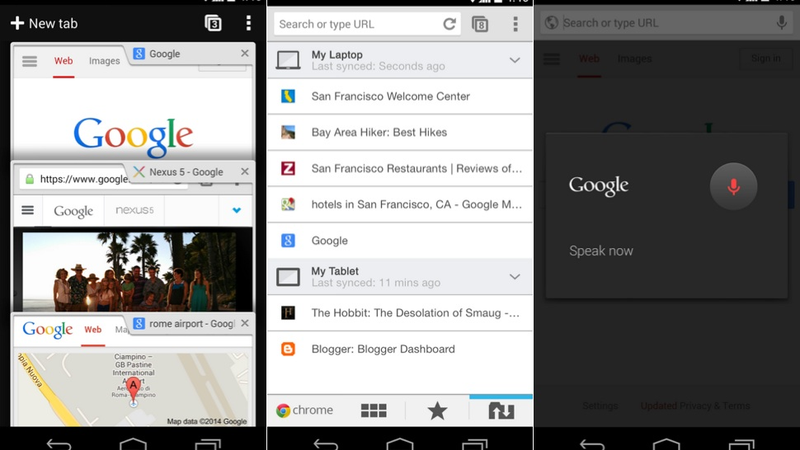The height and width of the screenshot is (450, 800).
Task: Tap microphone icon in right URL bar
Action: (781, 22)
